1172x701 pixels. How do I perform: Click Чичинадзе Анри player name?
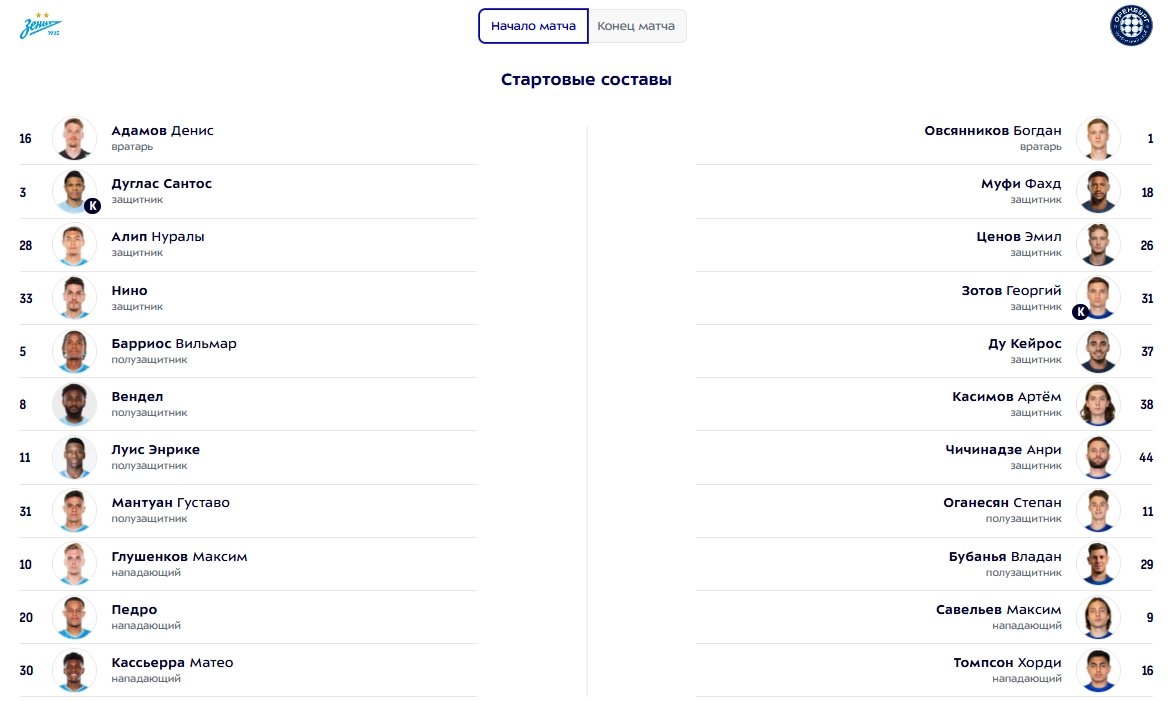[1003, 450]
